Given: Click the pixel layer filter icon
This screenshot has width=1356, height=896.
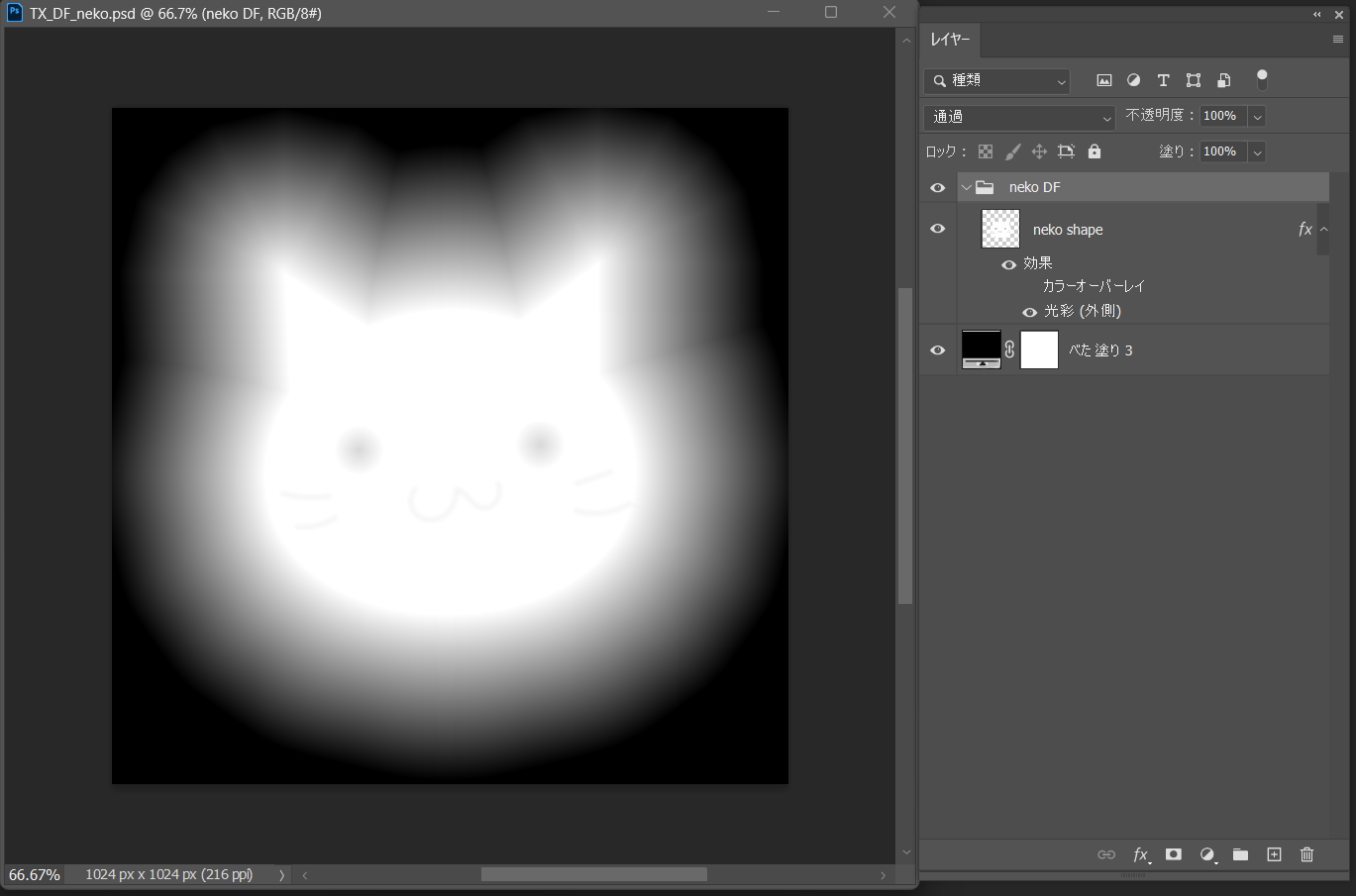Looking at the screenshot, I should click(x=1103, y=80).
